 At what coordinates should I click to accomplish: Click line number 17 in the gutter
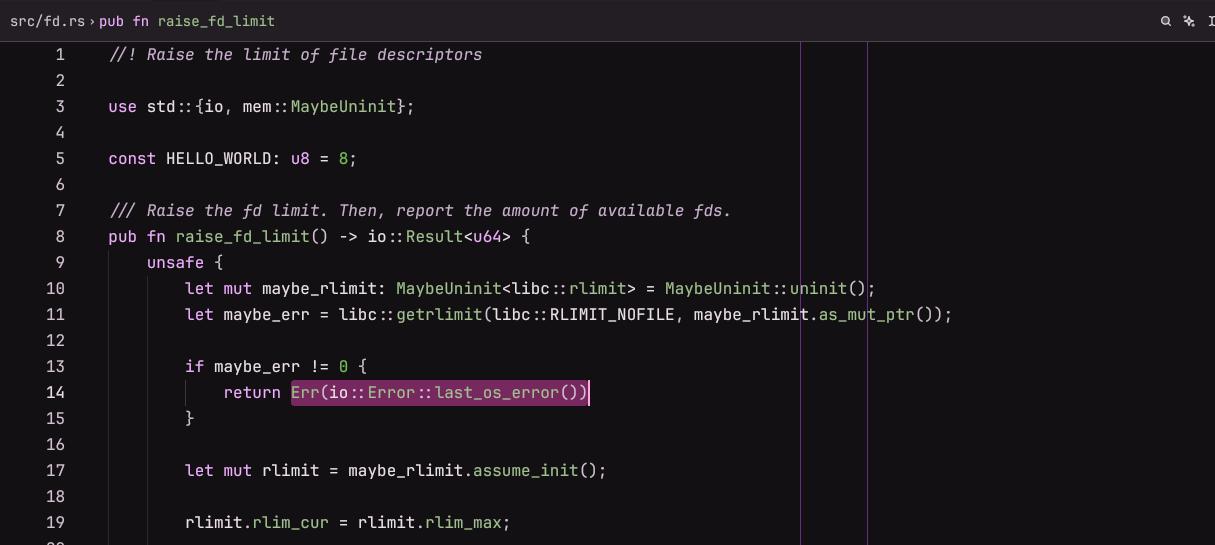click(55, 471)
